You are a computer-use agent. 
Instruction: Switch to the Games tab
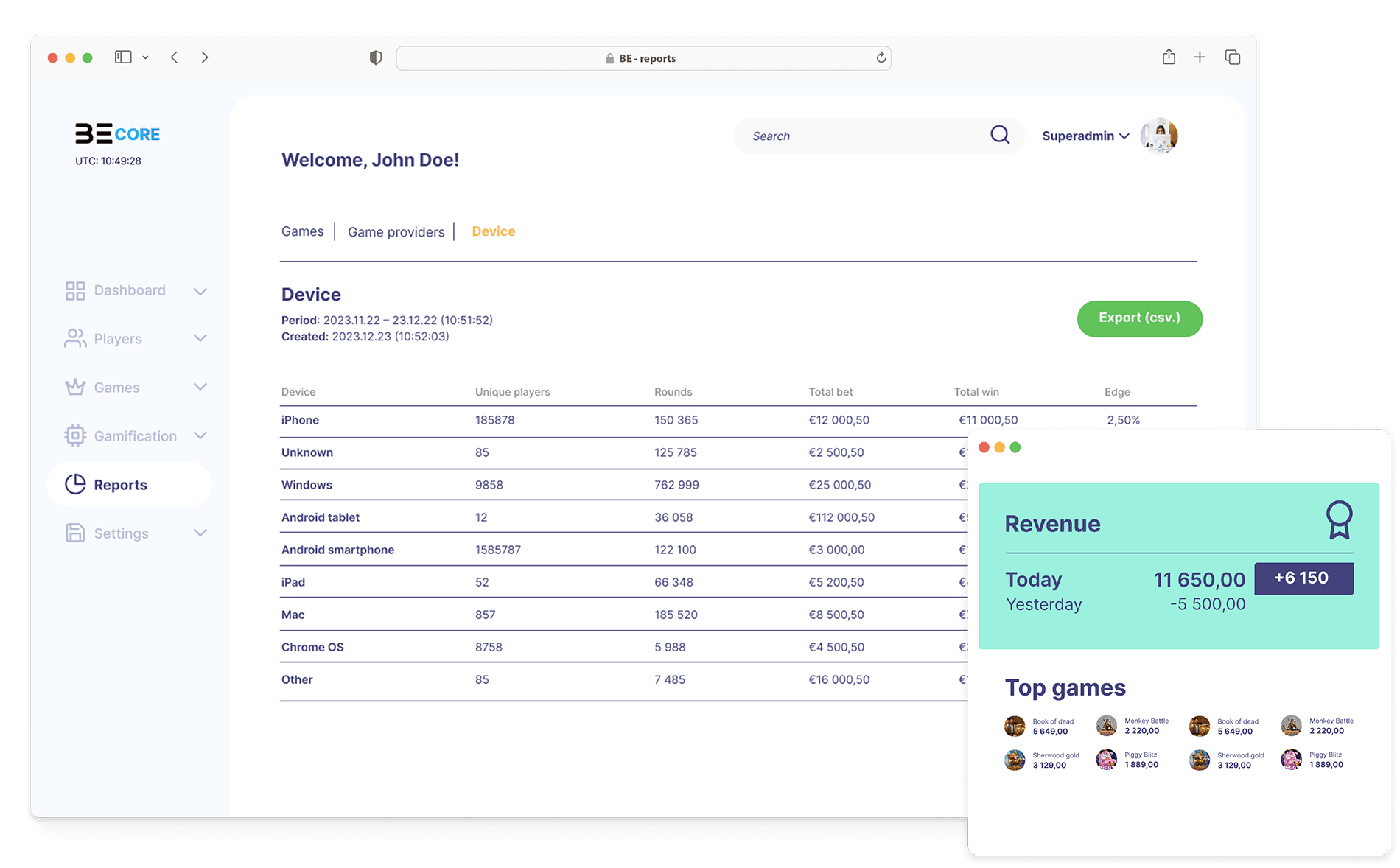[302, 231]
